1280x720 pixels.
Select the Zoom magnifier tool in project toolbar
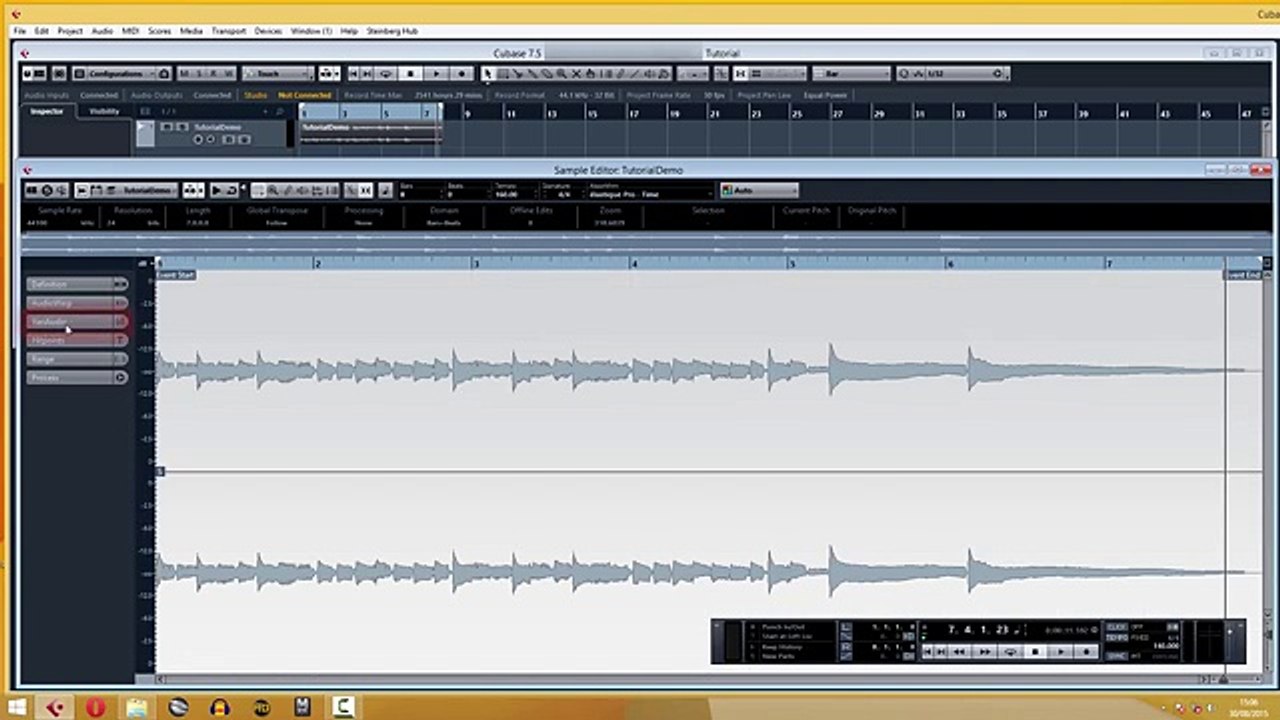coord(562,73)
